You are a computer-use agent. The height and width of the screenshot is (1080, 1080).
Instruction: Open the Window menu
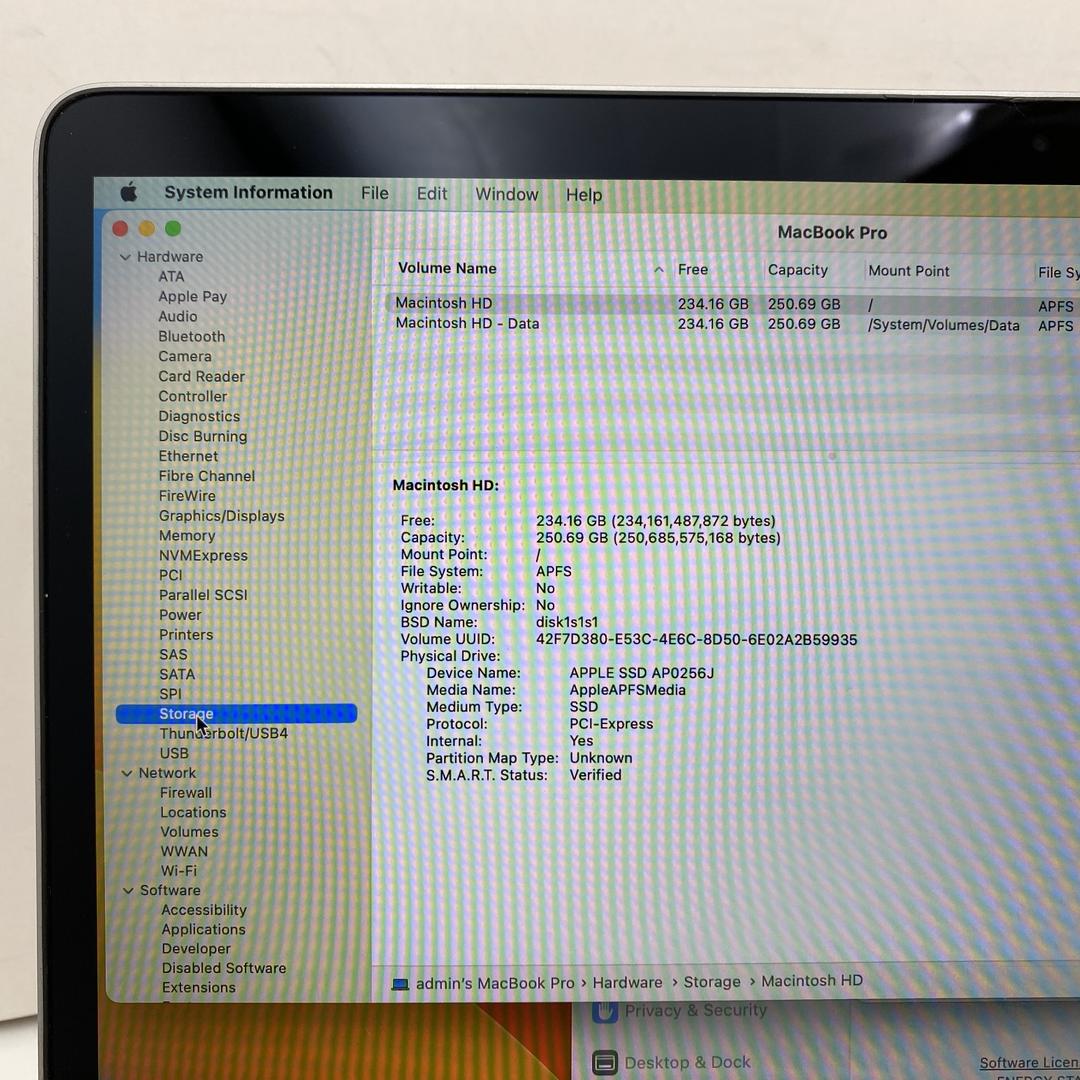coord(506,195)
